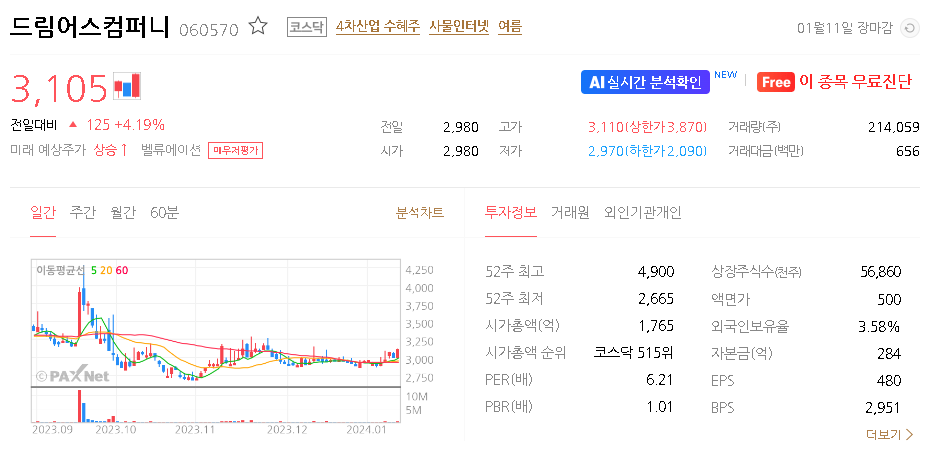The image size is (925, 450).
Task: Click PBR(배) value 1.01
Action: [x=660, y=407]
